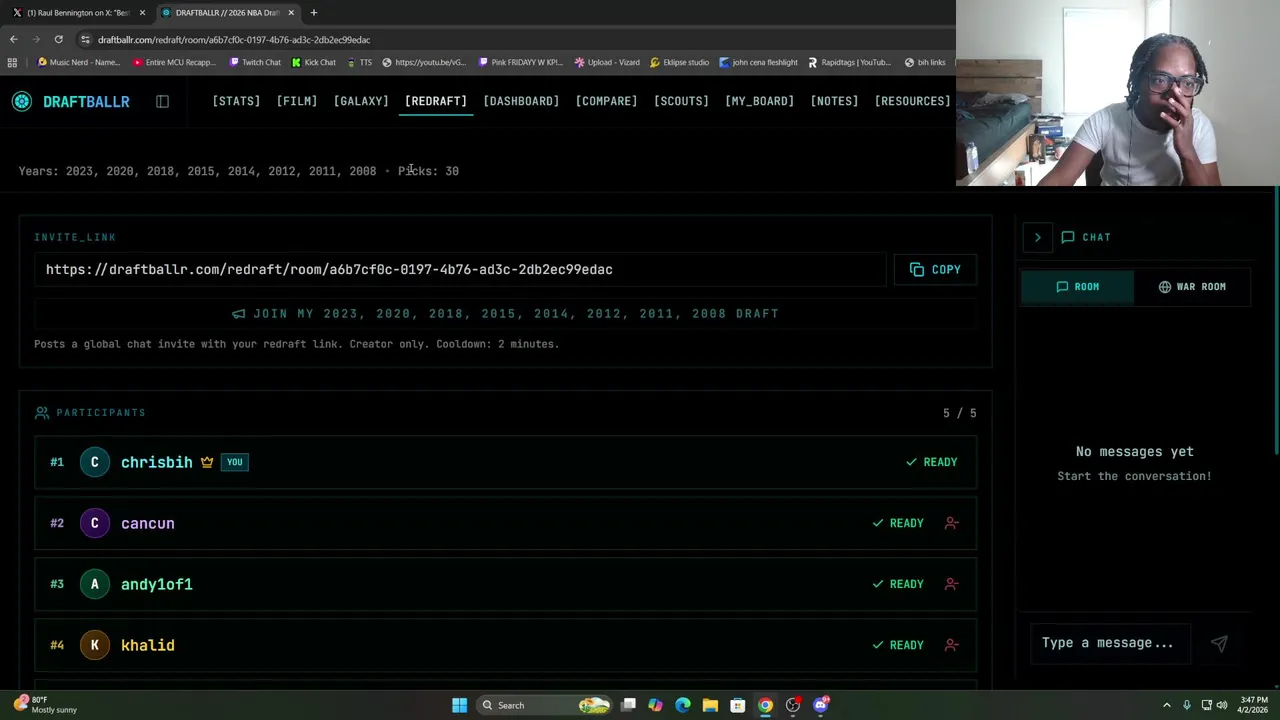Open the browser apps grid icon

[12, 62]
